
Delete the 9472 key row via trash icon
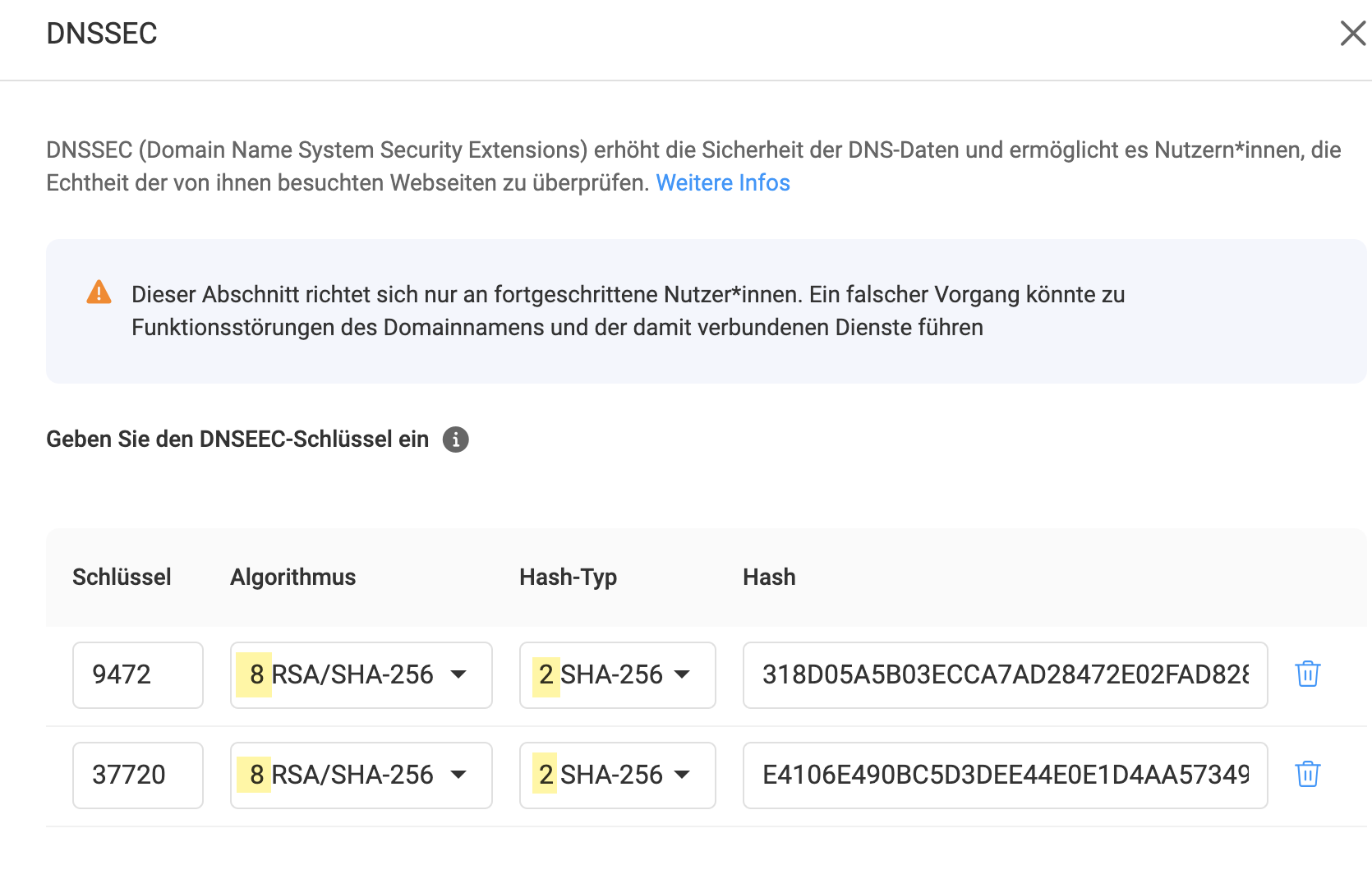pos(1307,674)
